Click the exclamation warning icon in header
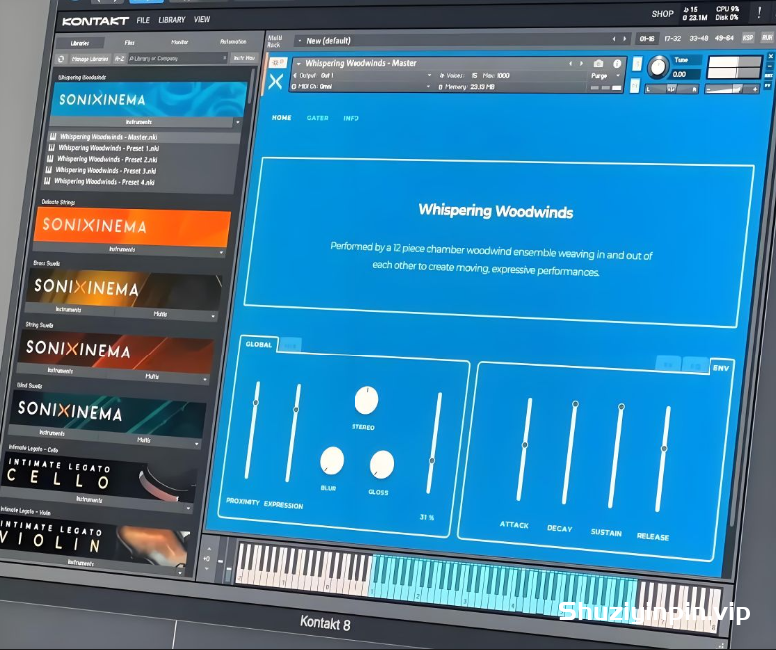 pyautogui.click(x=759, y=12)
